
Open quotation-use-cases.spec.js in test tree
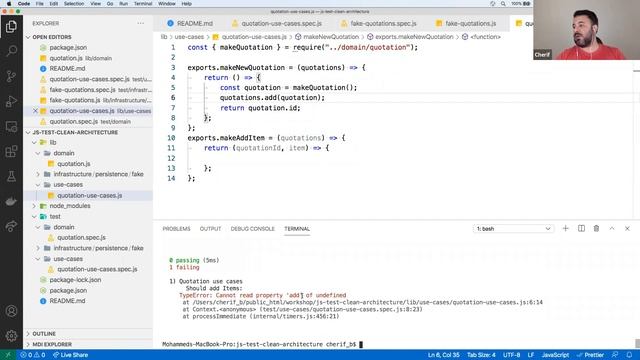97,269
